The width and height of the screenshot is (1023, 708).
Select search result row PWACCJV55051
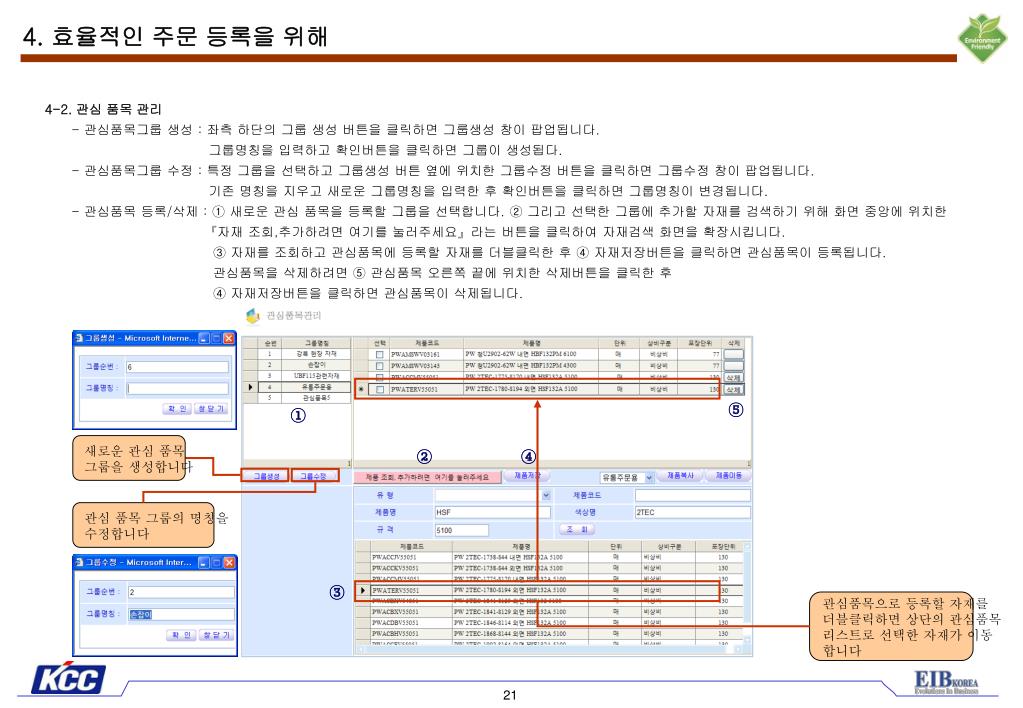click(x=548, y=557)
